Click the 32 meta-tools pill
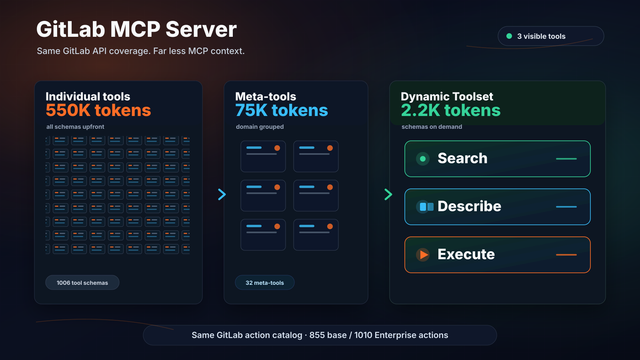The width and height of the screenshot is (640, 360). 264,282
